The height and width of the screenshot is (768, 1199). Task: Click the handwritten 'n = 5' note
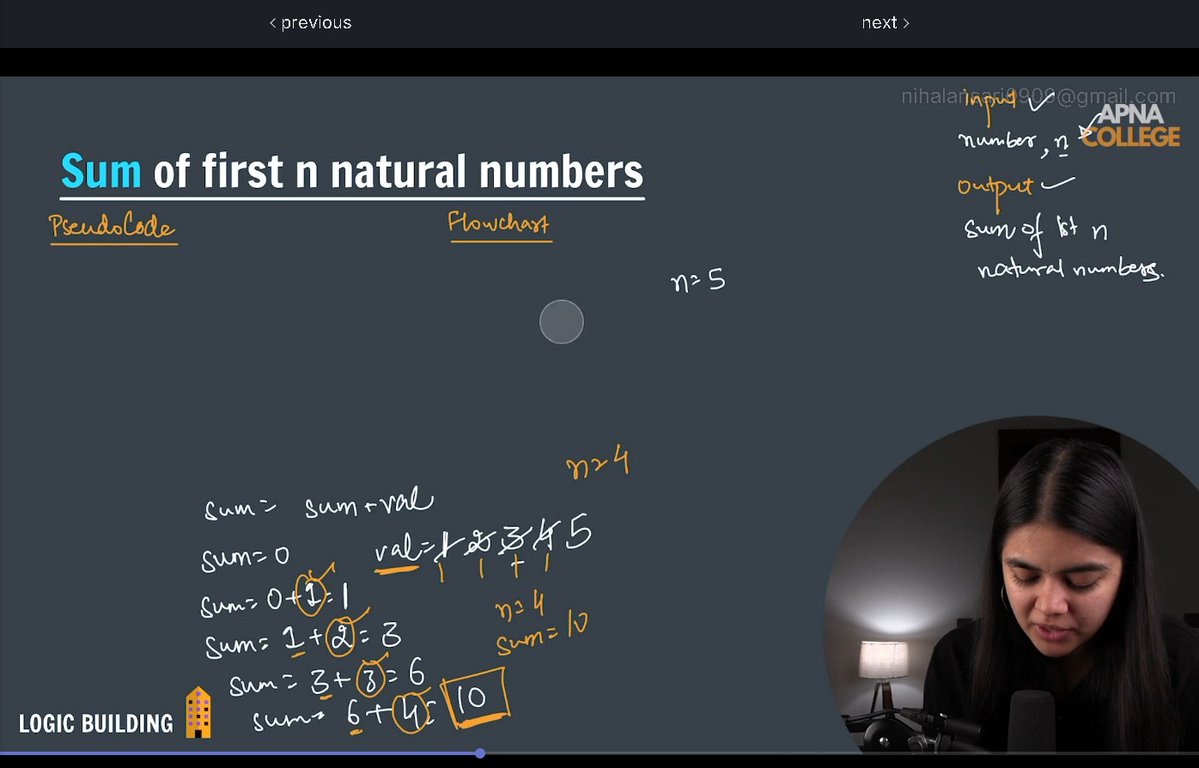[697, 281]
